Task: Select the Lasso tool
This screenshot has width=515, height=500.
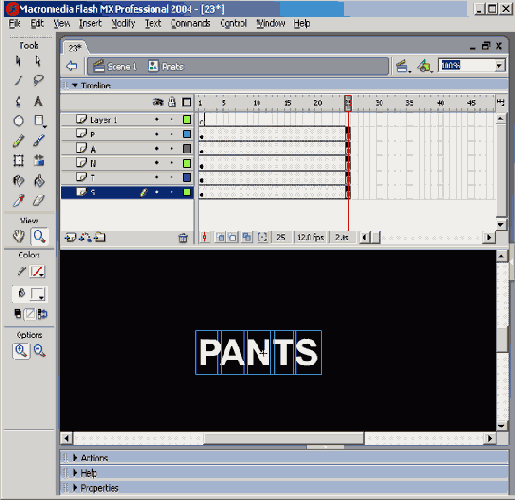Action: point(38,80)
